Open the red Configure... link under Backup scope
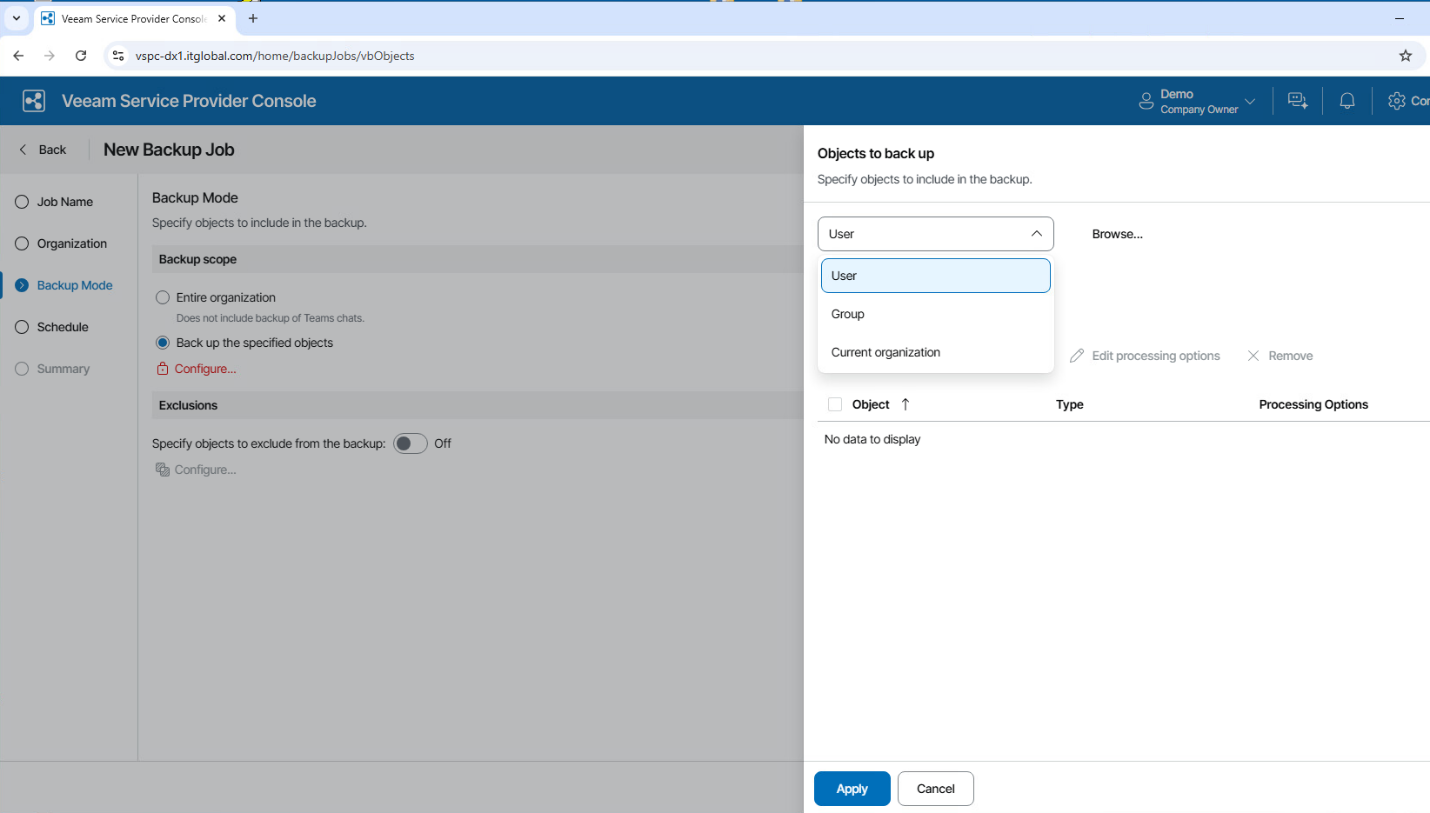Viewport: 1430px width, 813px height. (x=197, y=369)
